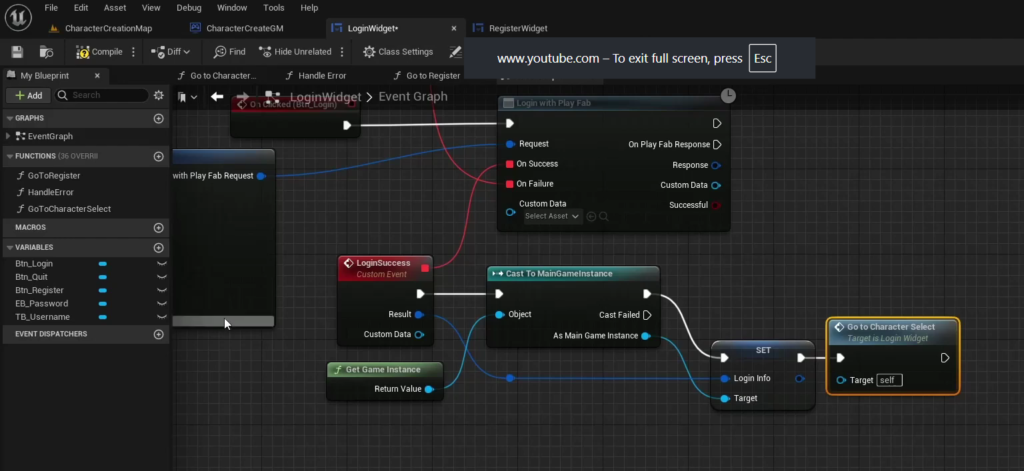The image size is (1024, 471).
Task: Add a new function with plus icon
Action: tap(158, 156)
